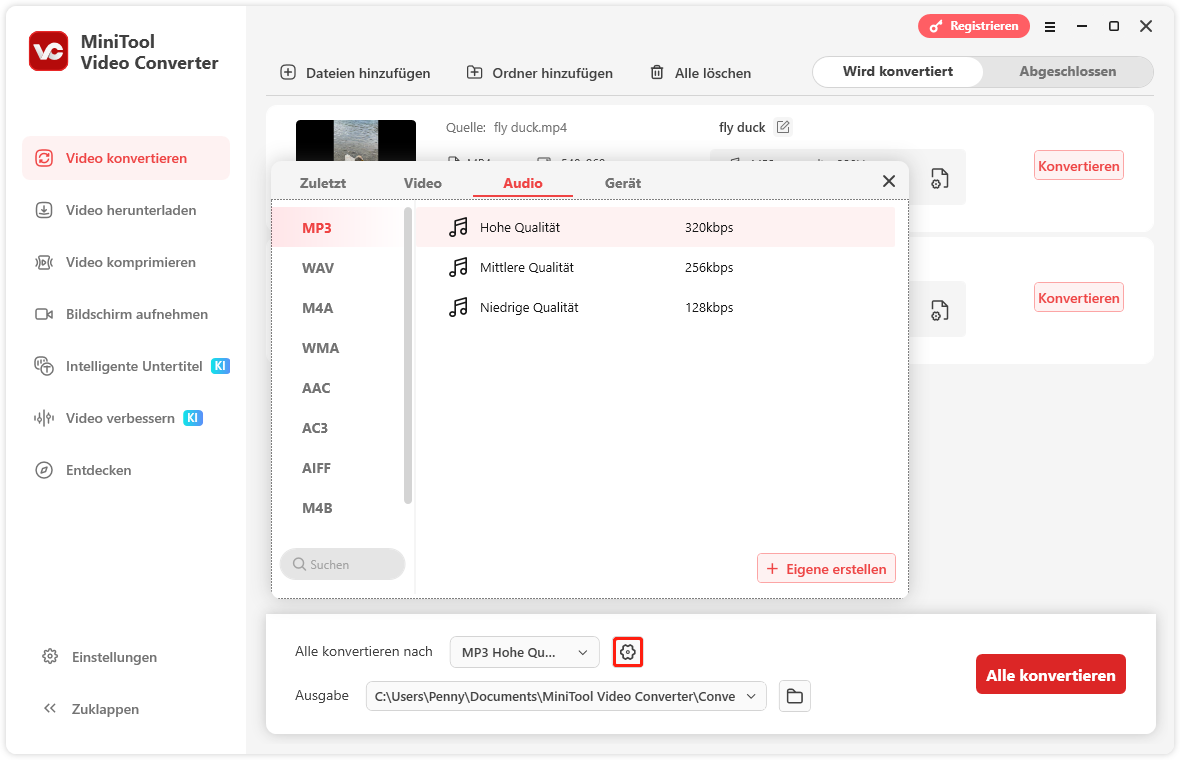
Task: Collapse sidebar with Zuklappen
Action: click(91, 709)
